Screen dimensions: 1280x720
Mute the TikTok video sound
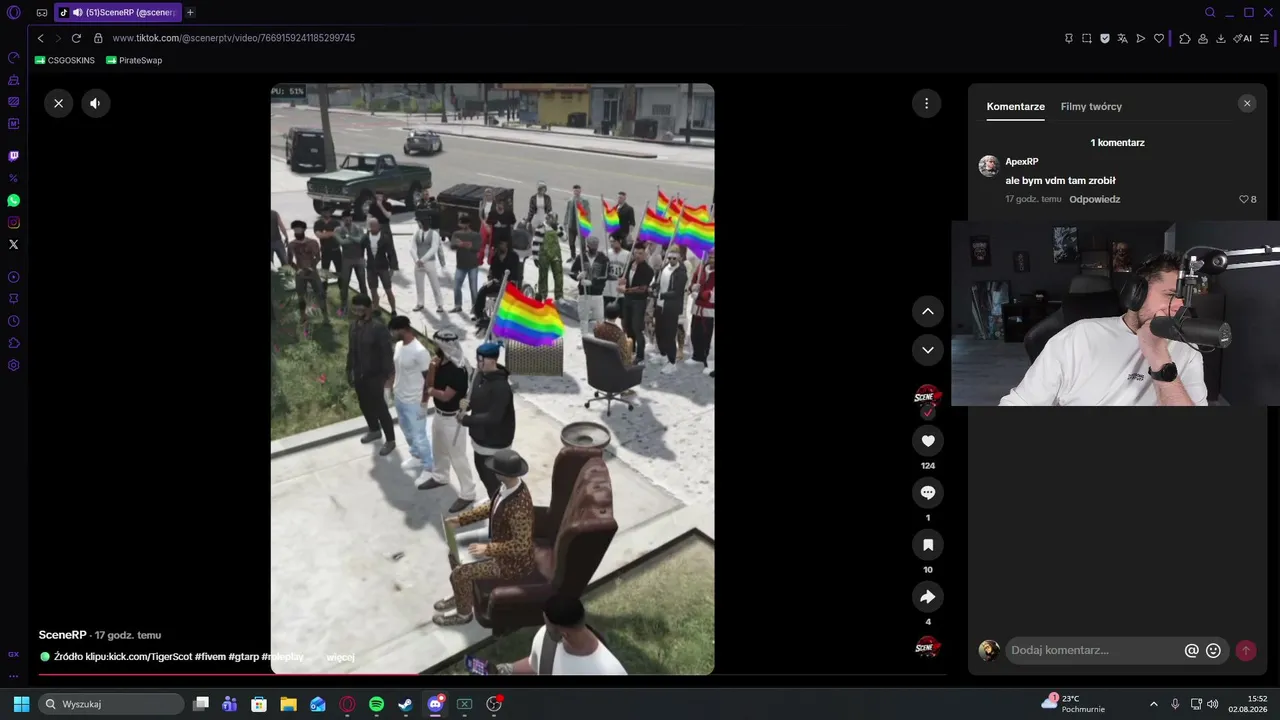point(95,103)
